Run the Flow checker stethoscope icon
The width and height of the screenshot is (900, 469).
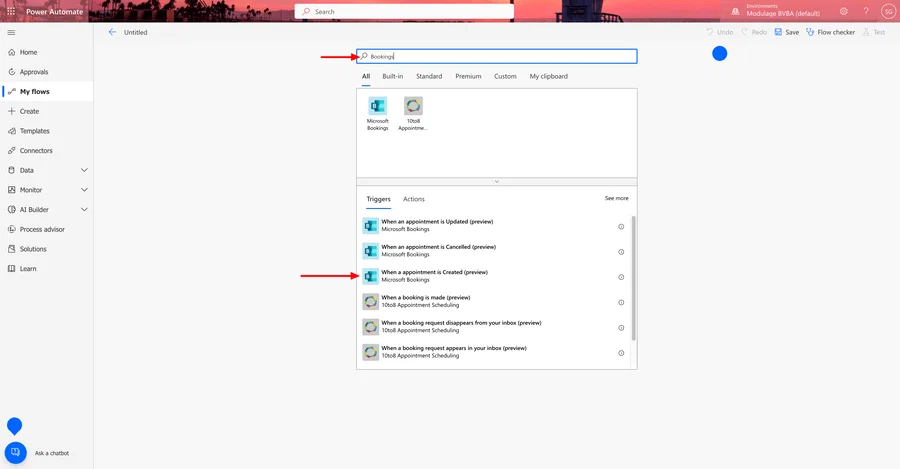(x=810, y=32)
